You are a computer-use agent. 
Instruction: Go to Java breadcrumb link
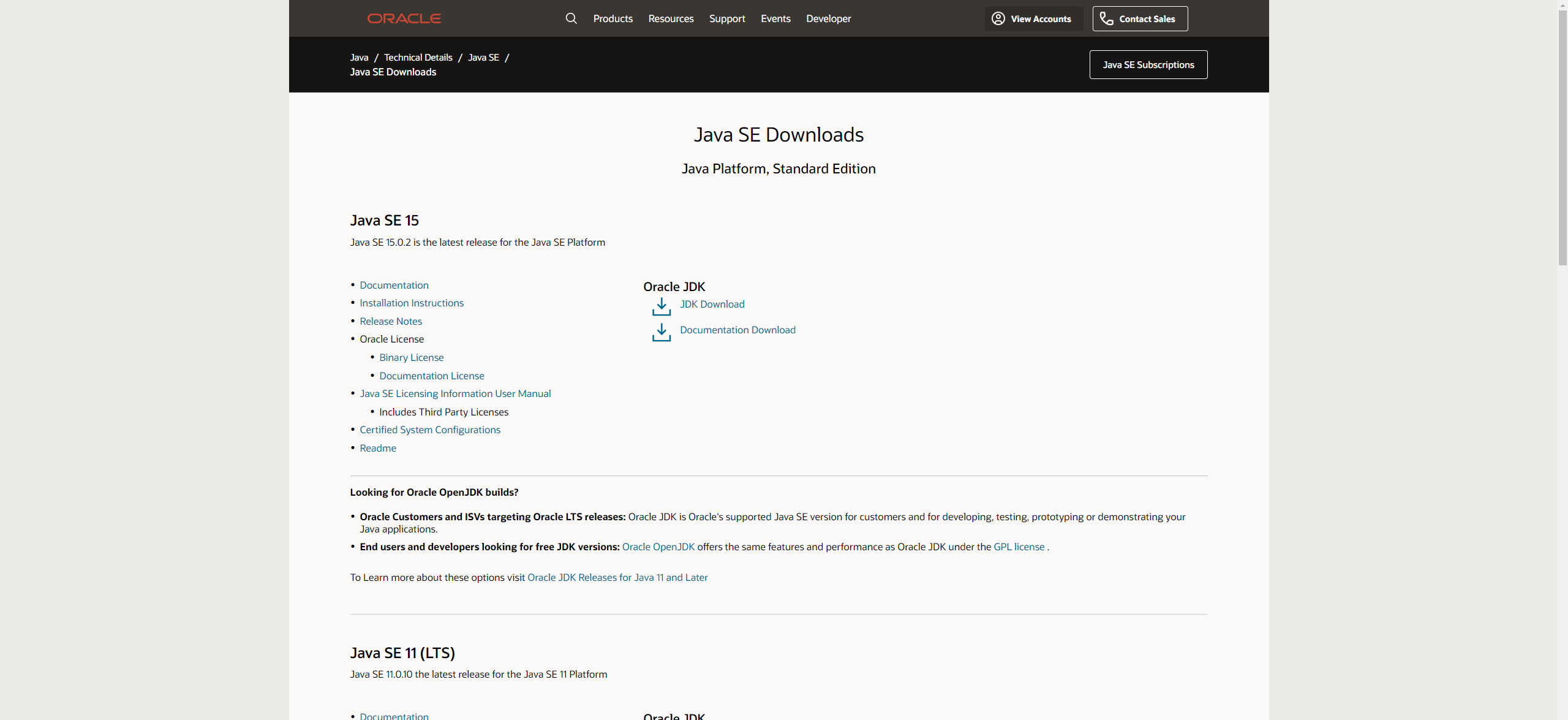(359, 57)
